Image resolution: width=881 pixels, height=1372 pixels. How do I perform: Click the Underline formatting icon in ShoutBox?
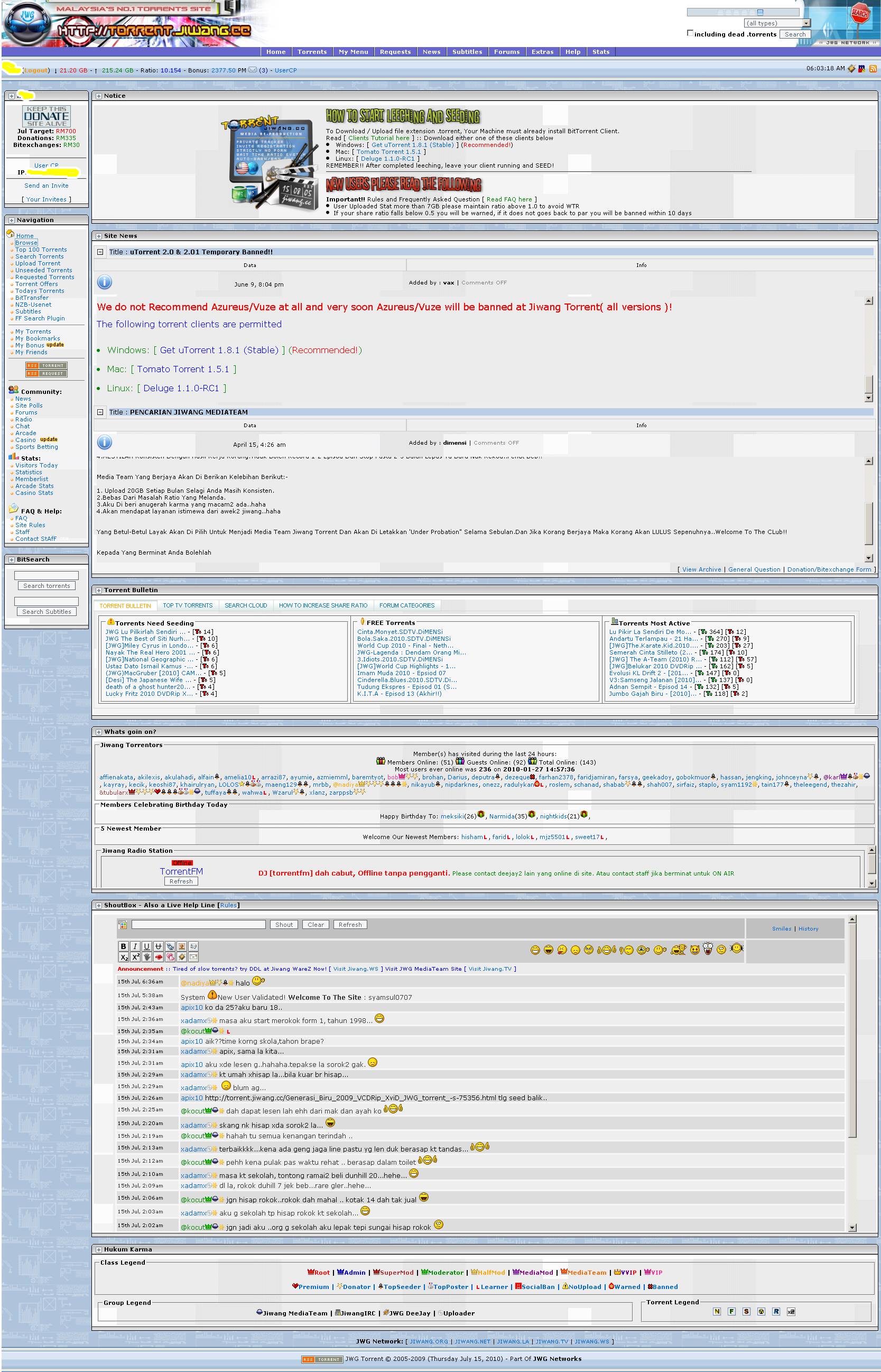[146, 946]
